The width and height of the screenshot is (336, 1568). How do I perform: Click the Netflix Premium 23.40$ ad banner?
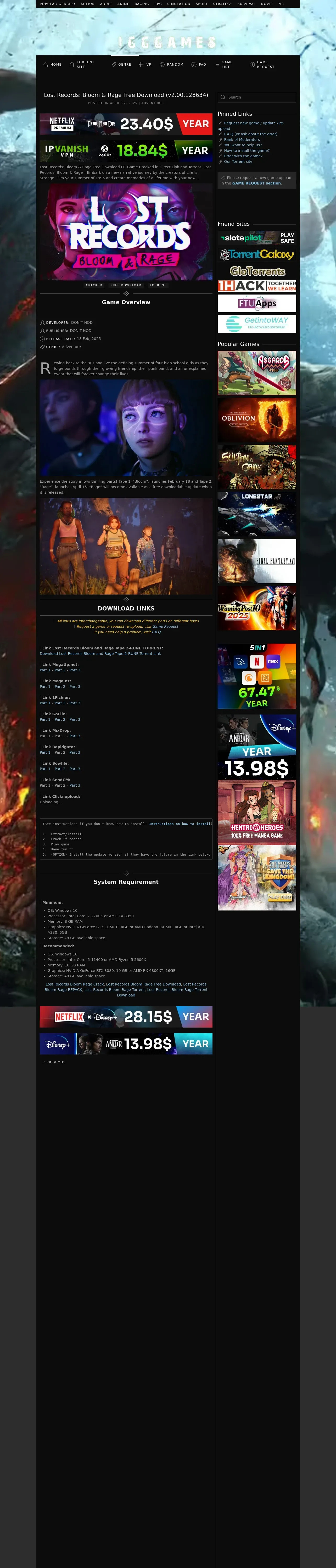[126, 124]
